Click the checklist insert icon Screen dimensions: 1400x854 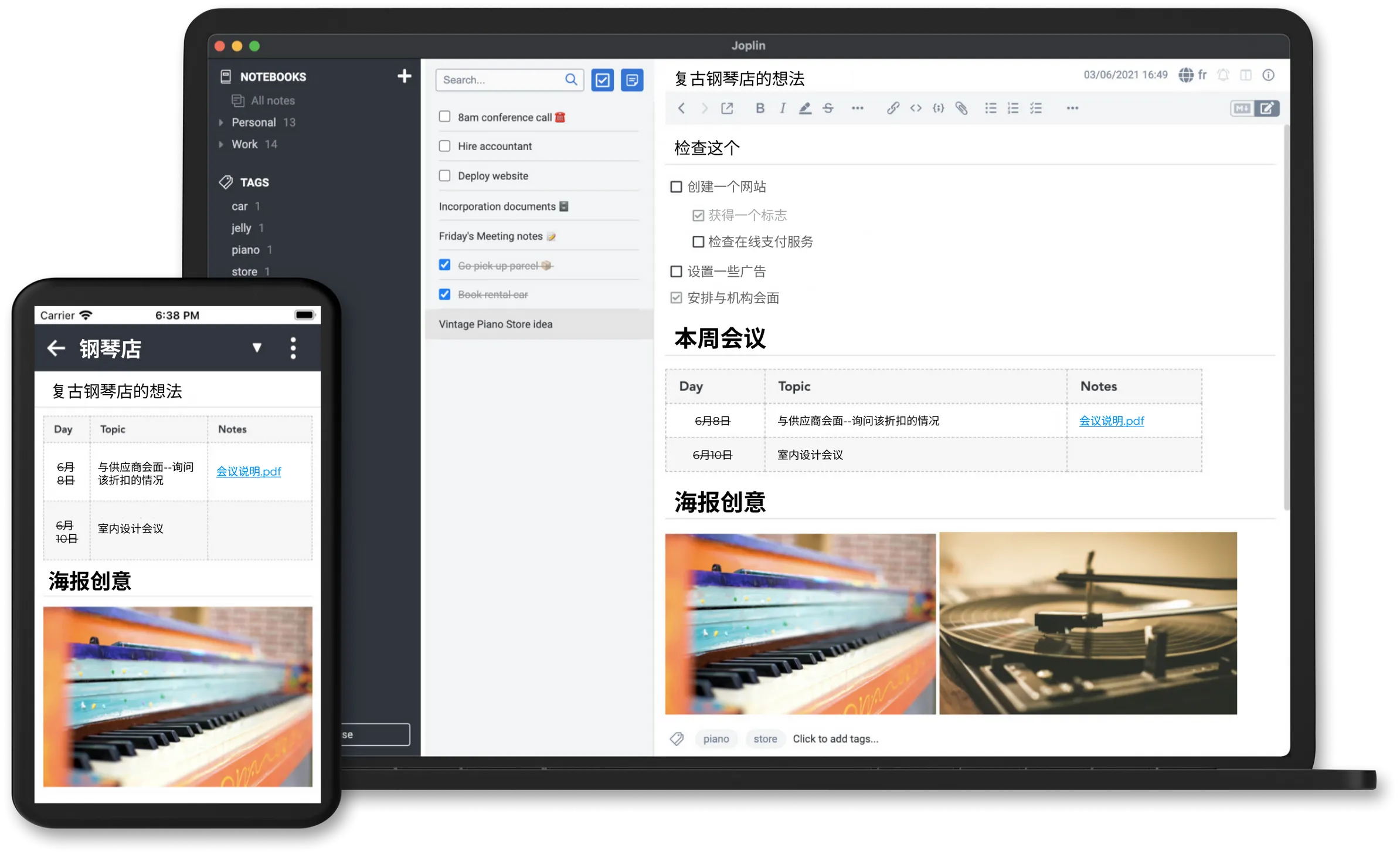1037,108
